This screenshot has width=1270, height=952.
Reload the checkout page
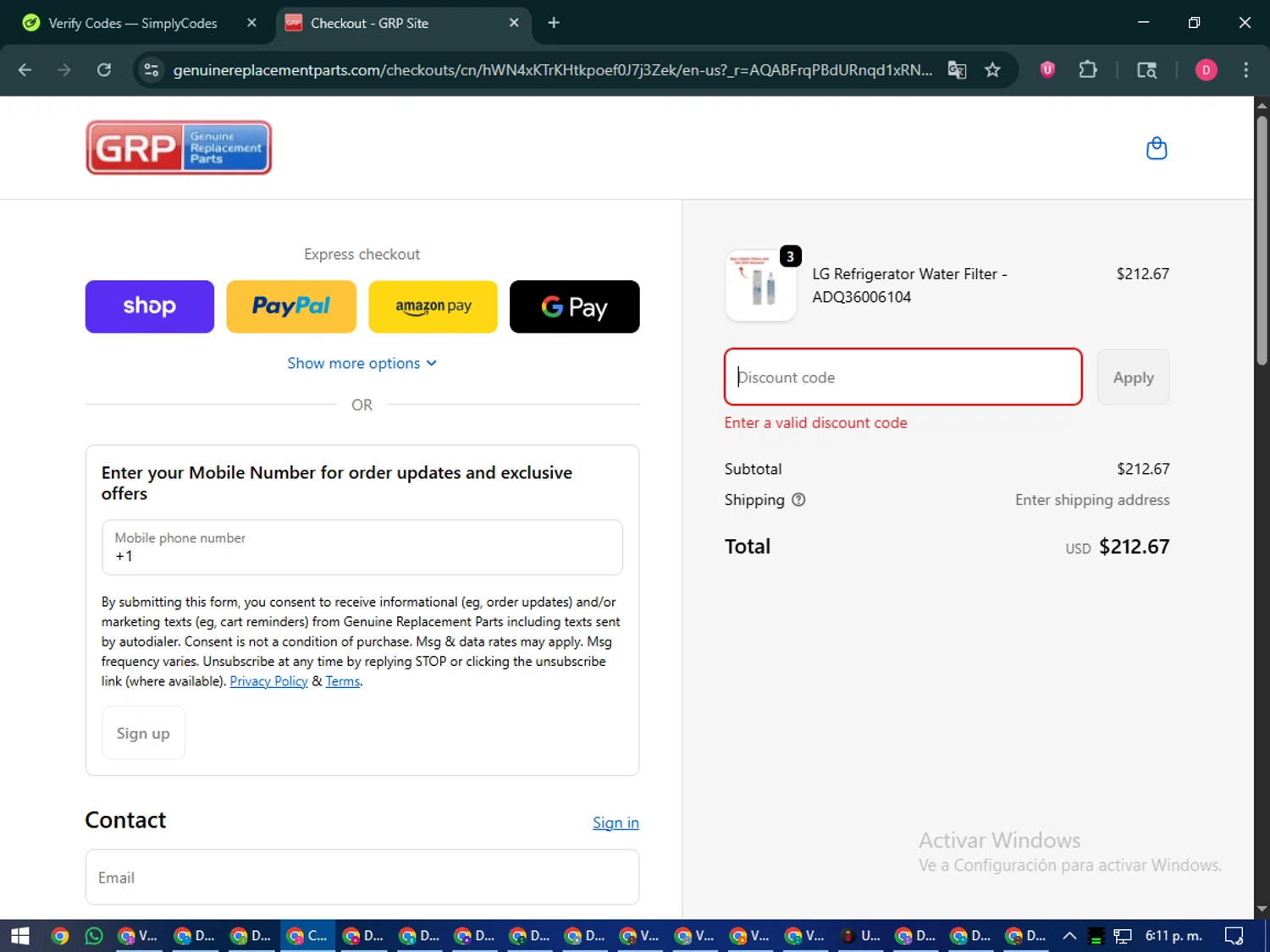104,69
